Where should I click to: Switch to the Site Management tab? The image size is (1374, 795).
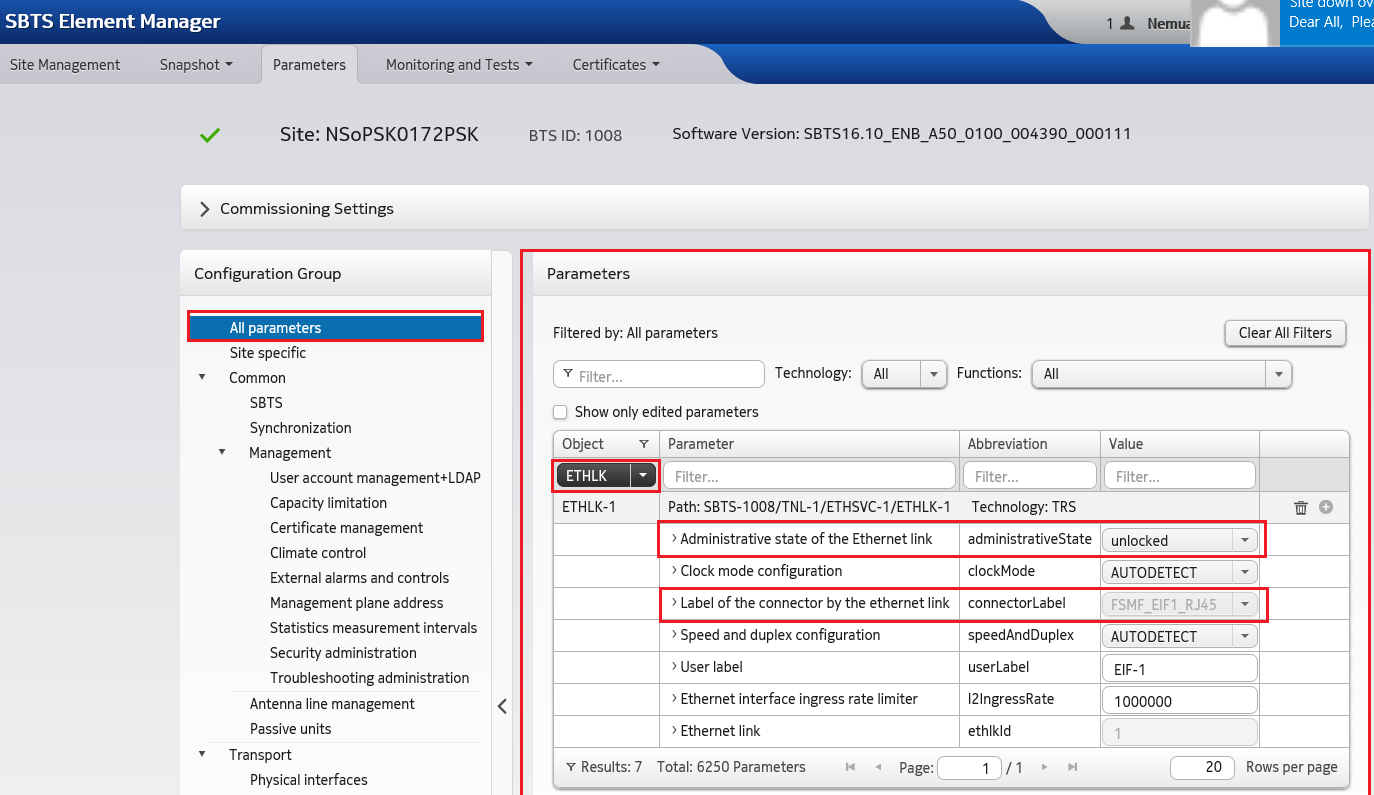click(64, 64)
